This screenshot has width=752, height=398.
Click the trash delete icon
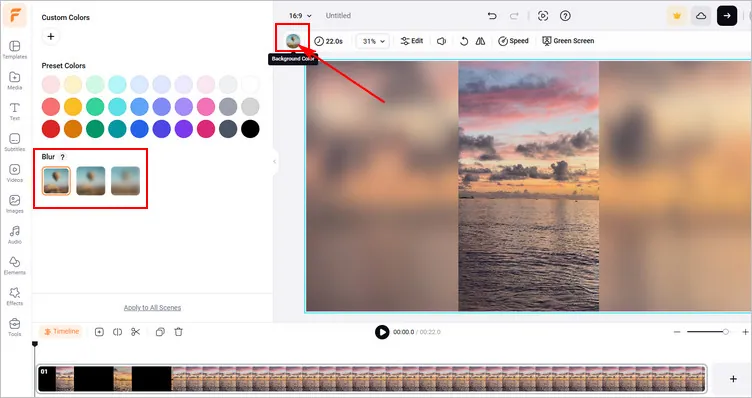(x=178, y=332)
